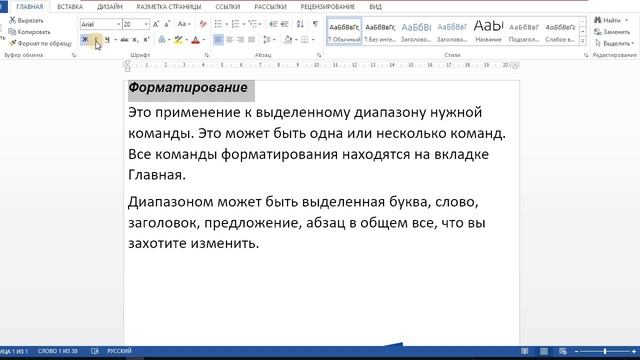
Task: Apply numbered list
Action: click(x=235, y=24)
